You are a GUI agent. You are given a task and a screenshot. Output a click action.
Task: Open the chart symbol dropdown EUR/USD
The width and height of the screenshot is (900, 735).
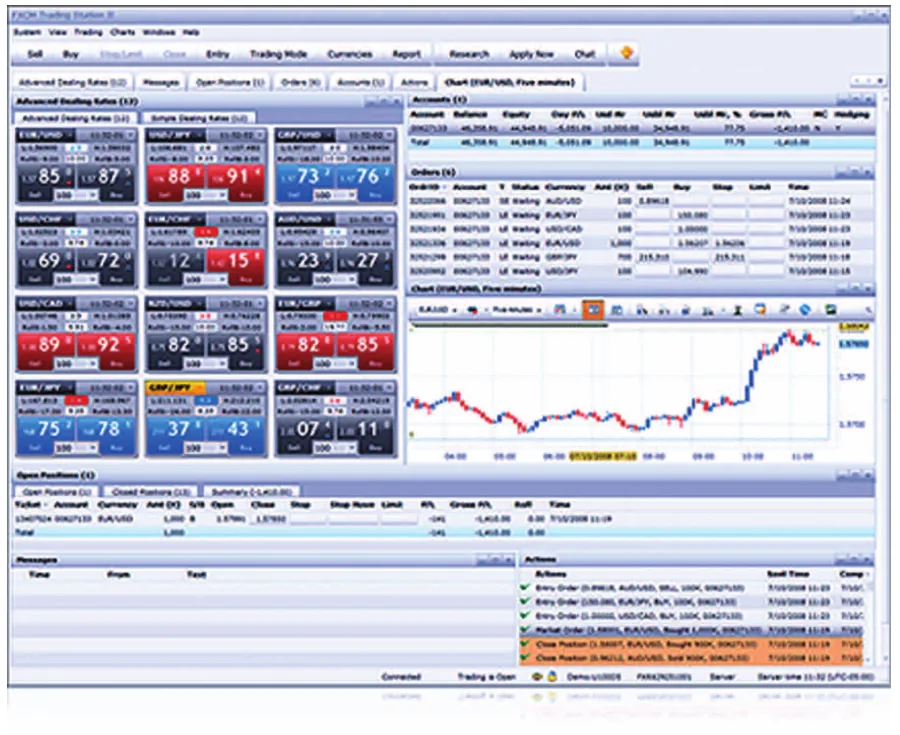(x=437, y=310)
